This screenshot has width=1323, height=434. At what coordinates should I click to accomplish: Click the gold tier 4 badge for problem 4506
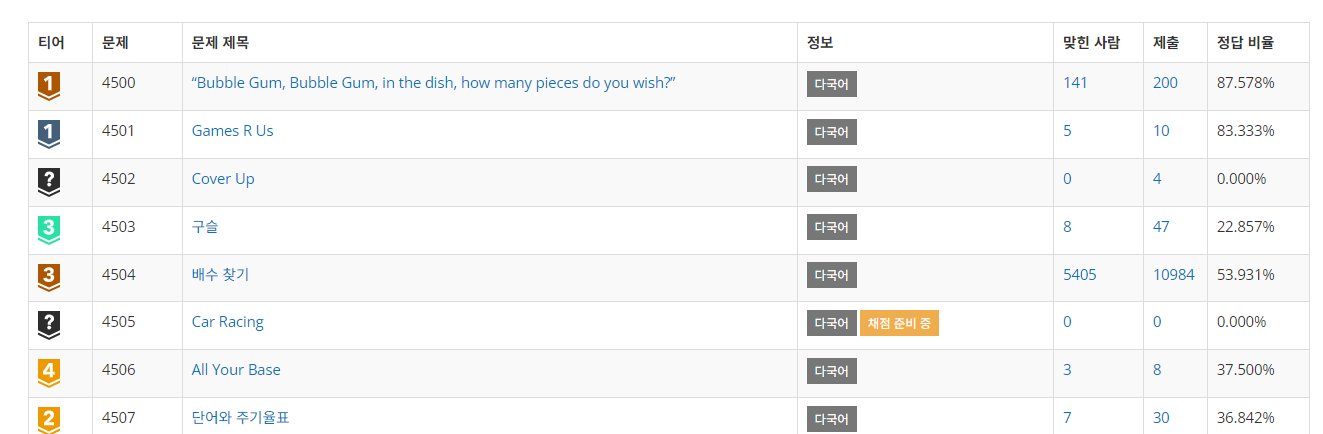pos(49,372)
